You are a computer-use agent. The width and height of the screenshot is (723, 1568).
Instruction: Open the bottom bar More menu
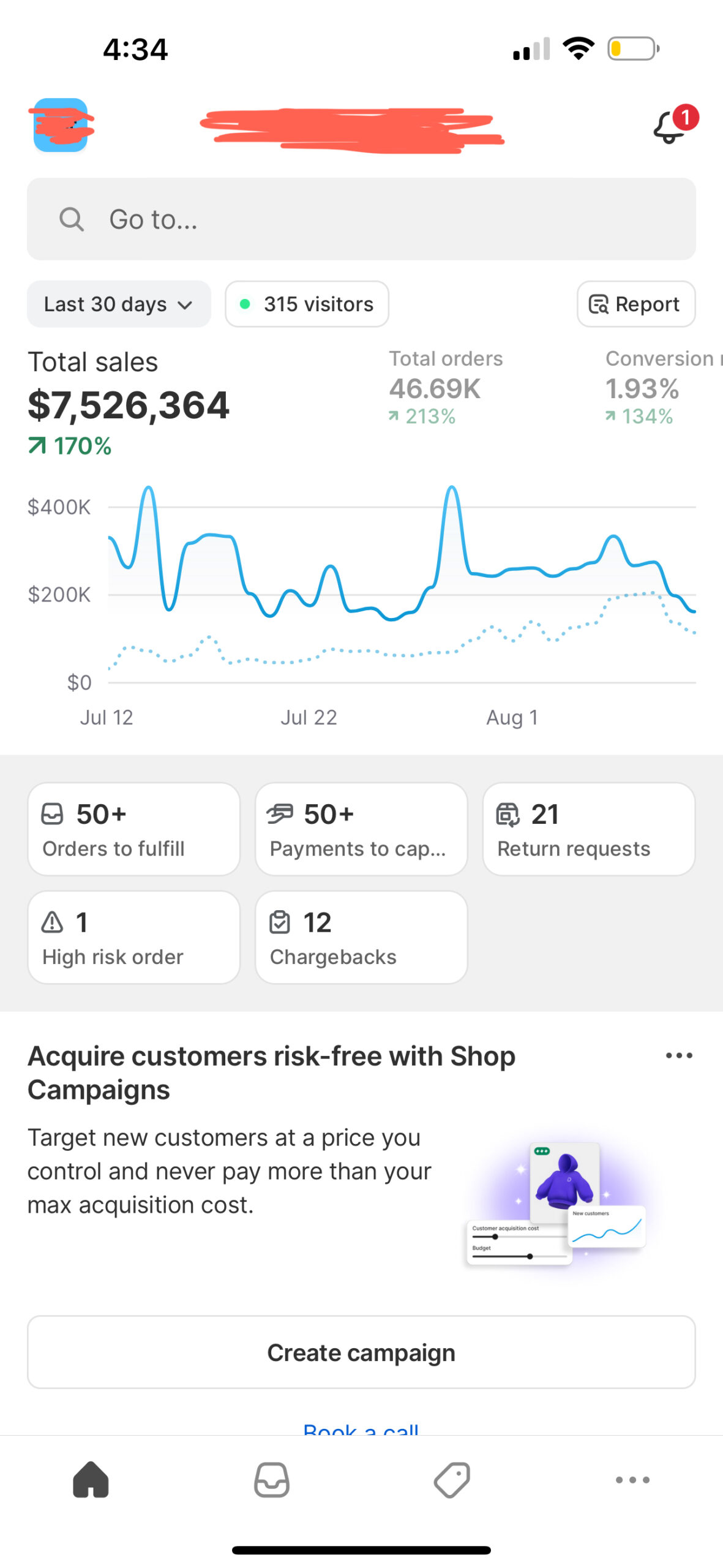coord(632,1479)
